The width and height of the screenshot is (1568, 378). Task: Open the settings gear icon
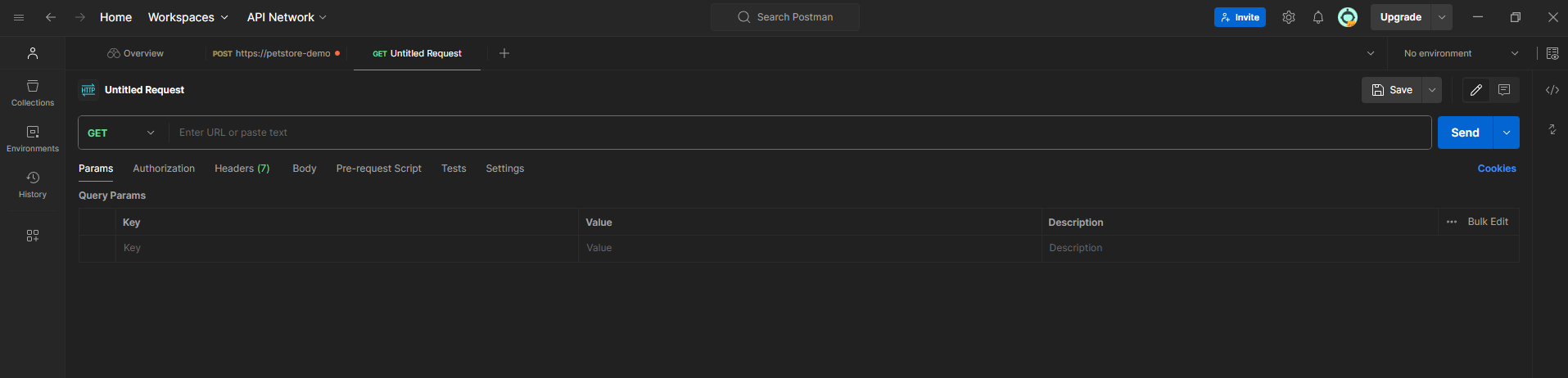[1289, 17]
